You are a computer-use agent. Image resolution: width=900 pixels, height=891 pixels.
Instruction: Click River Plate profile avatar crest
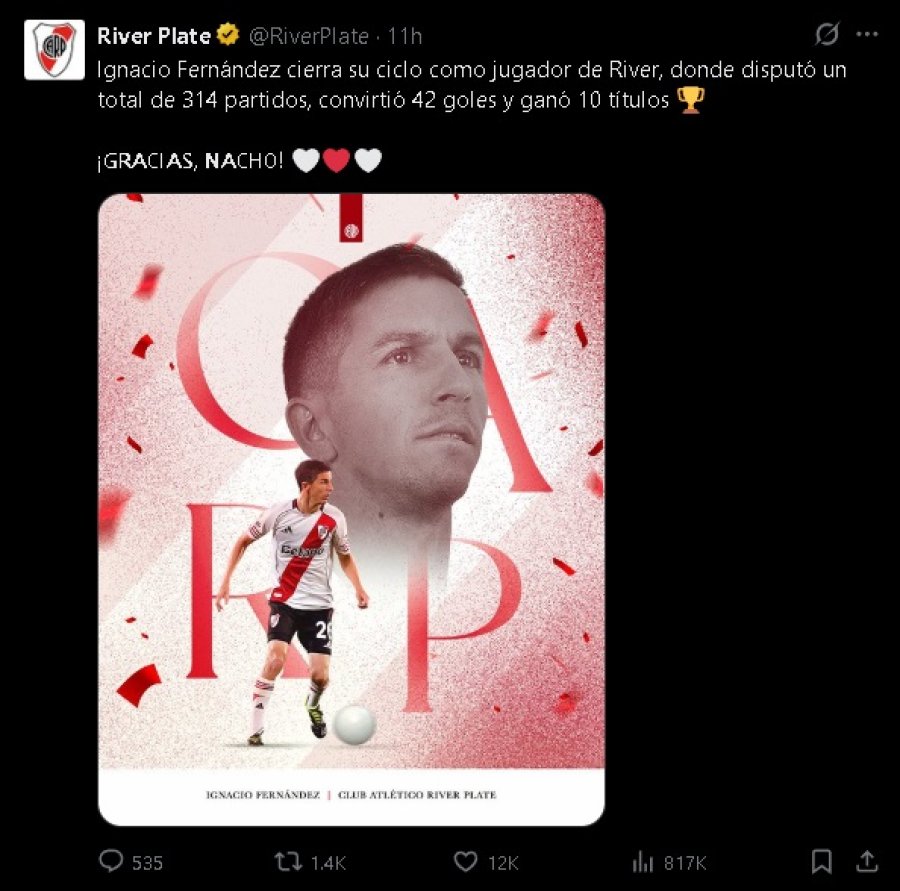55,50
